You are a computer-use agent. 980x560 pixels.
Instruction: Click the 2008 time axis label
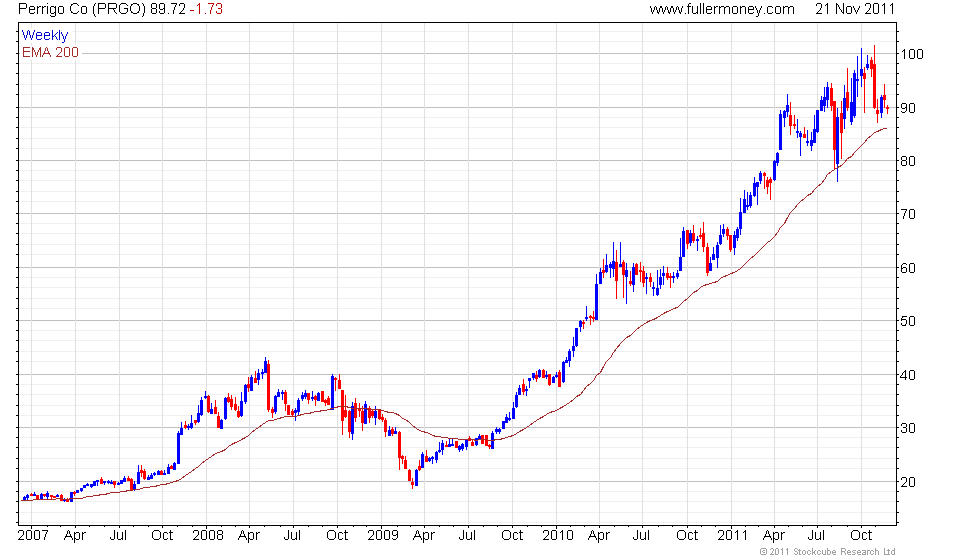tap(208, 536)
